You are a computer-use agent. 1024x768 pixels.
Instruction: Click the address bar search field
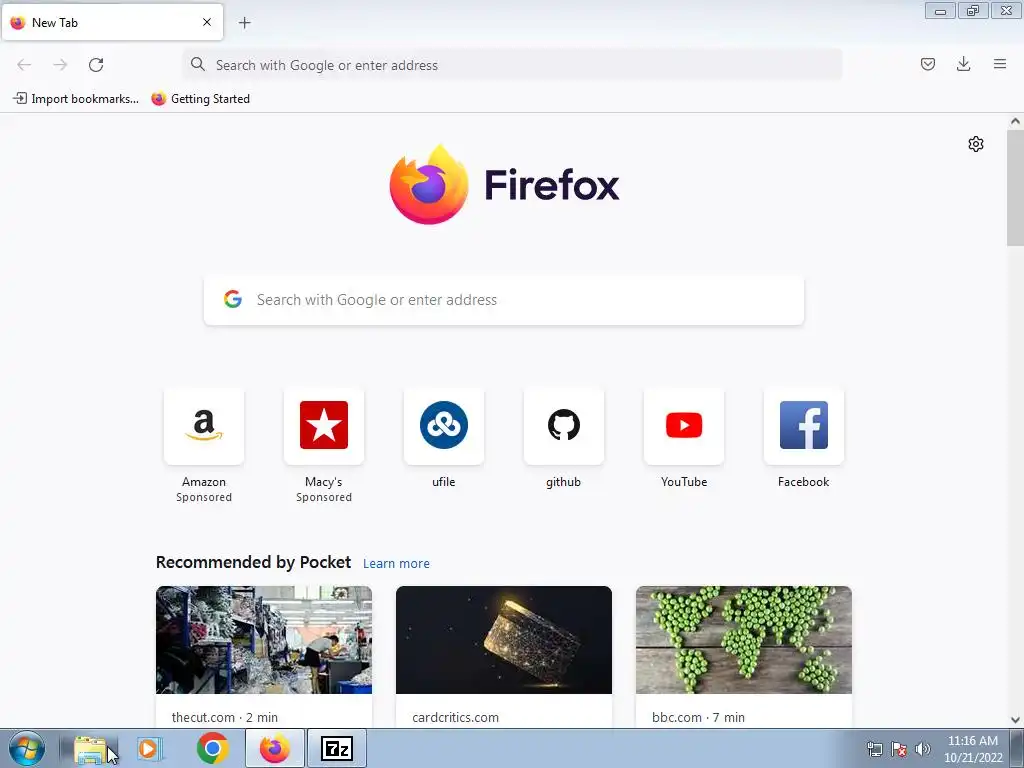(x=512, y=65)
